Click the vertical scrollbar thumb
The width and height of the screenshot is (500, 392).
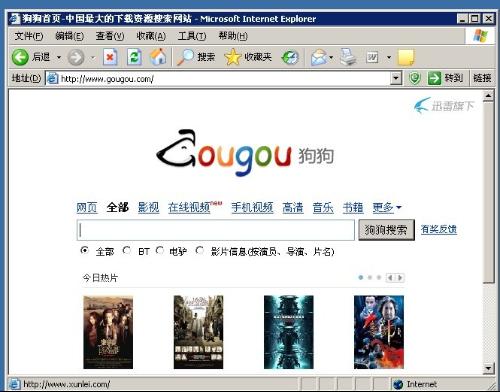[488, 193]
